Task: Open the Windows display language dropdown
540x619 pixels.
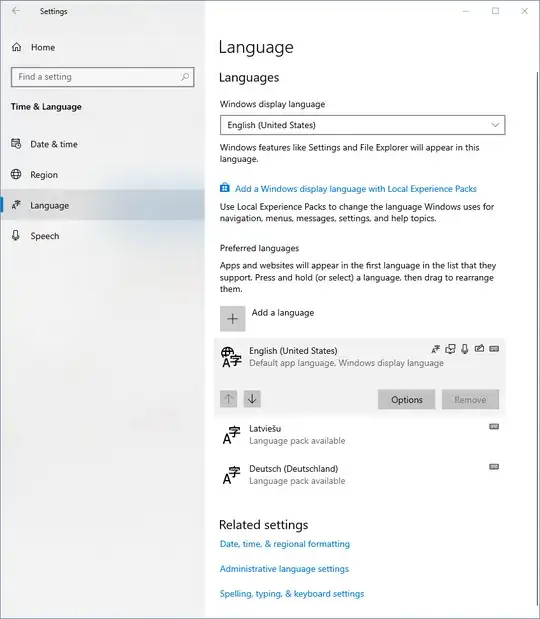Action: coord(362,125)
